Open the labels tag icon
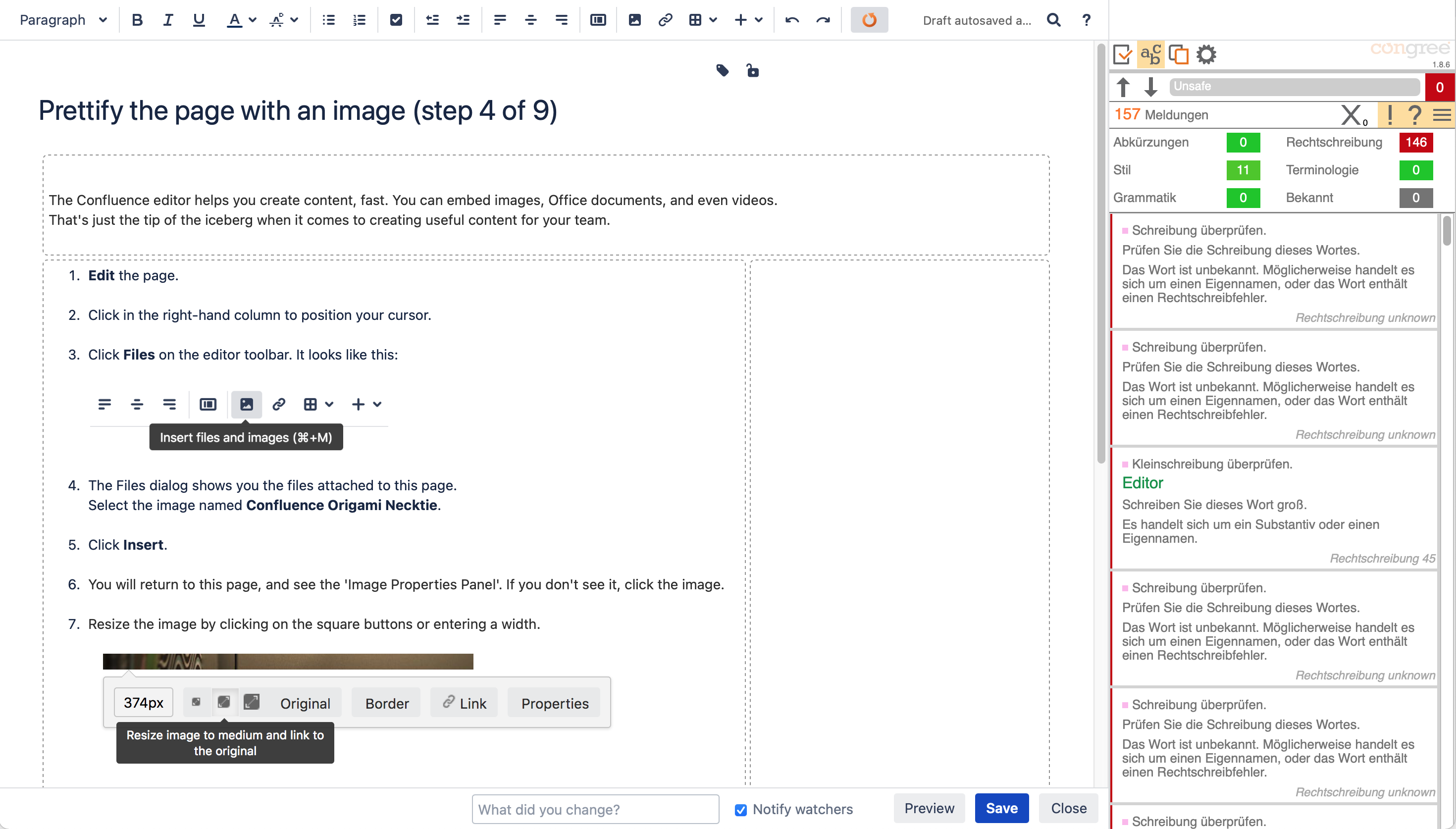Screen dimensions: 1456x829 click(723, 71)
